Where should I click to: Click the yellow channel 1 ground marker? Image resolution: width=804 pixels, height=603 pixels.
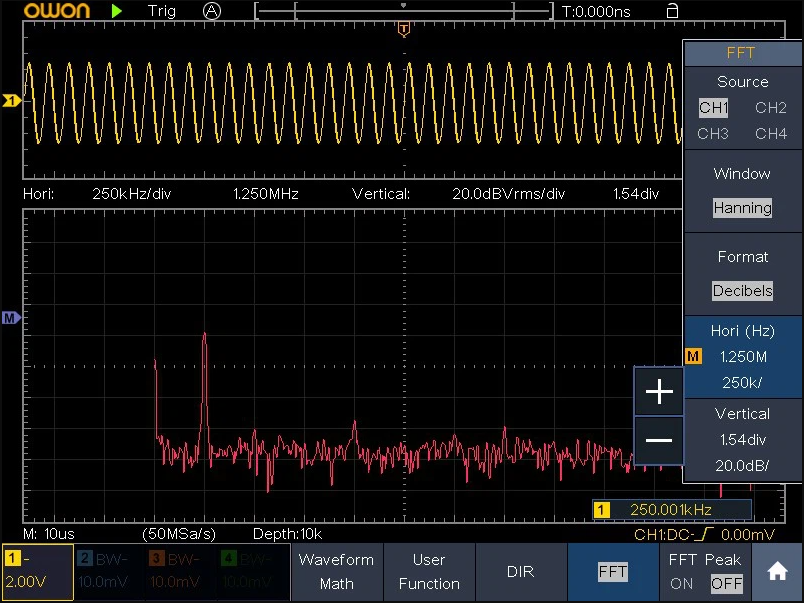[11, 101]
